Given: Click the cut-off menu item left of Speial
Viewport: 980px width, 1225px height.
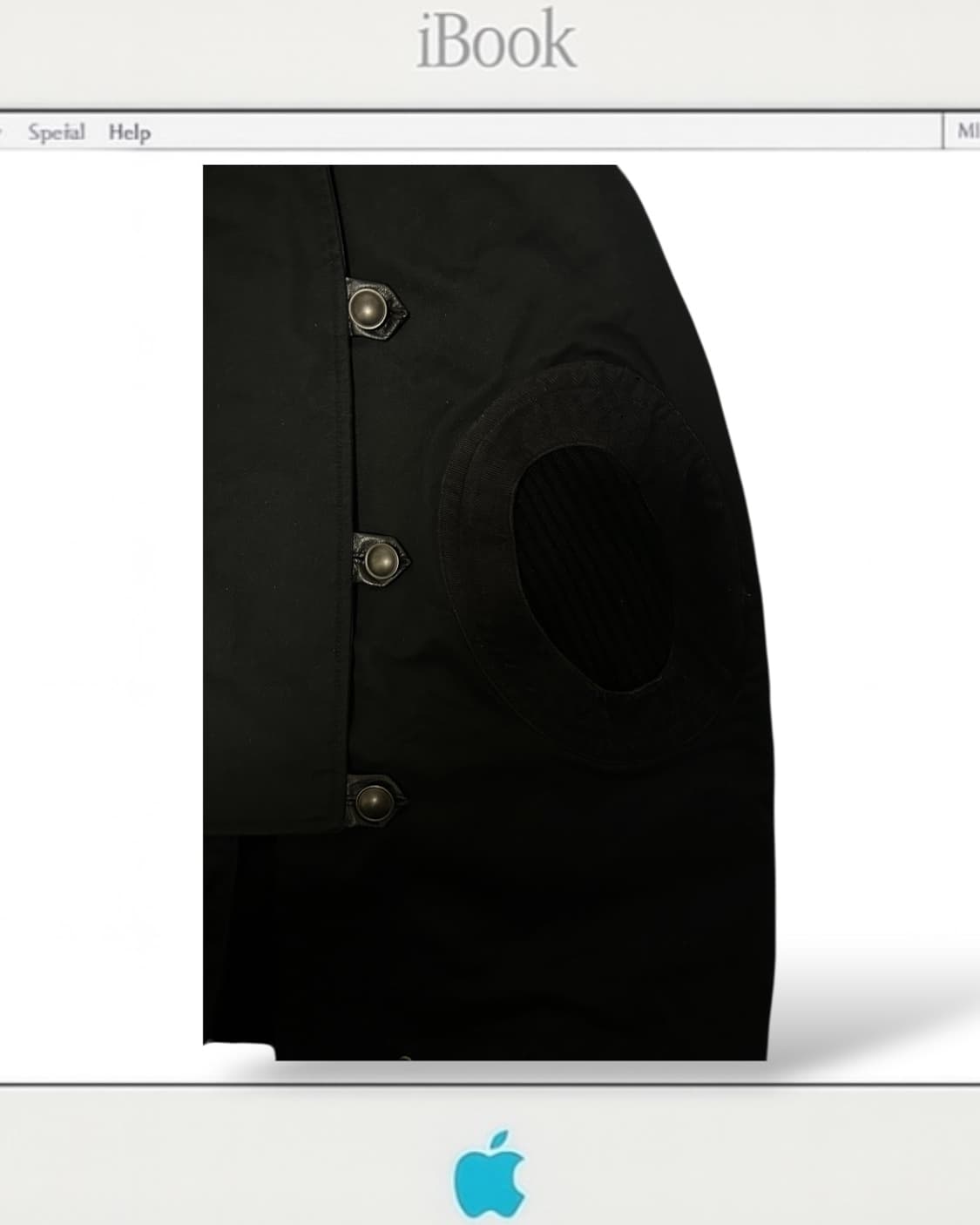Looking at the screenshot, I should (3, 132).
